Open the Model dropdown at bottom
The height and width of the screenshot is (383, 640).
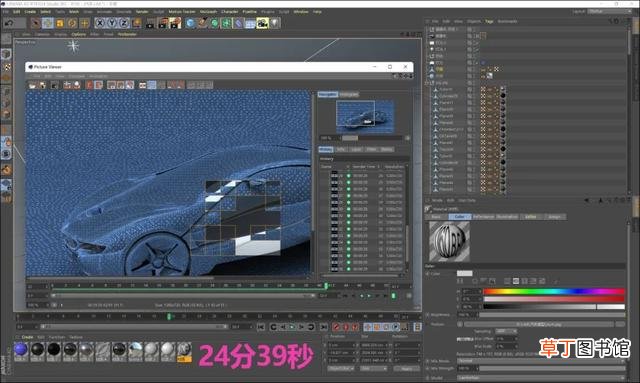(542, 378)
